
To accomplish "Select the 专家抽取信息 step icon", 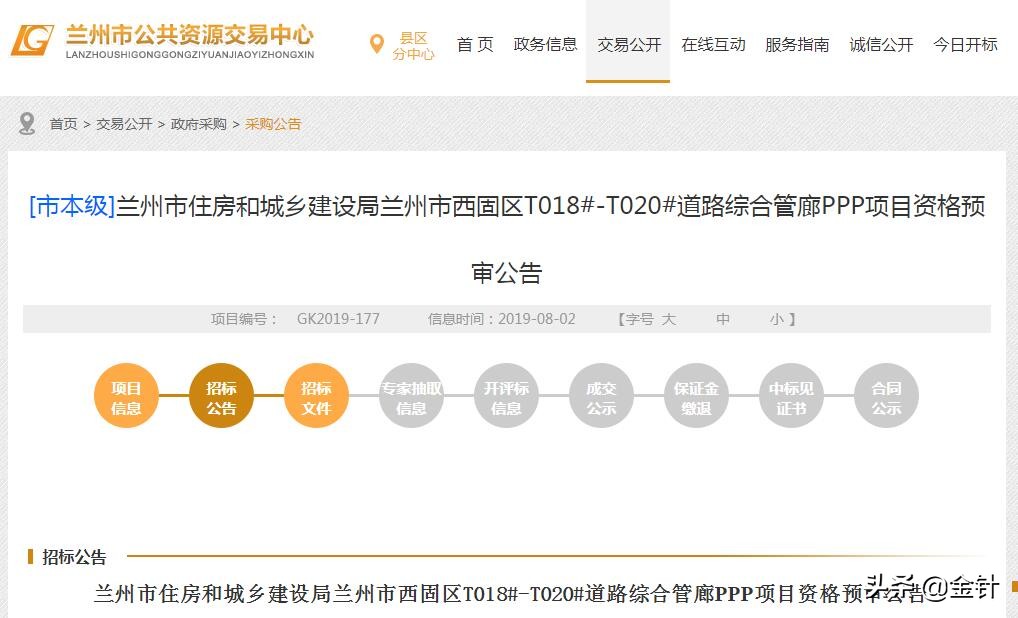I will (411, 395).
